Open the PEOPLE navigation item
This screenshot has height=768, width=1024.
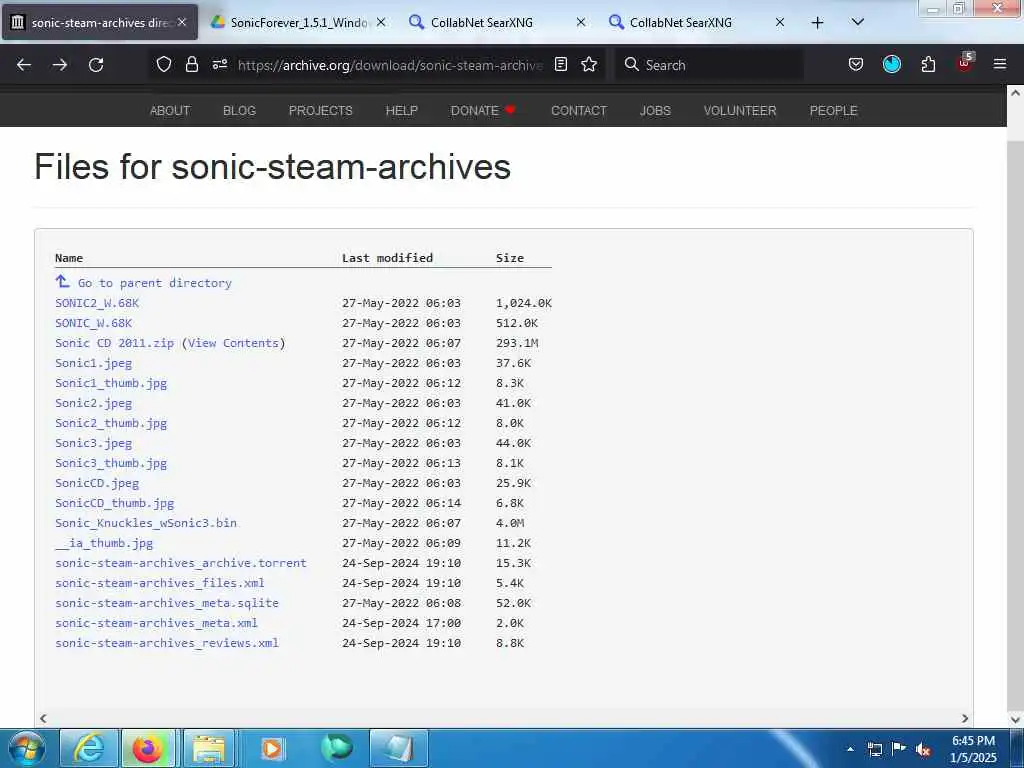(833, 110)
